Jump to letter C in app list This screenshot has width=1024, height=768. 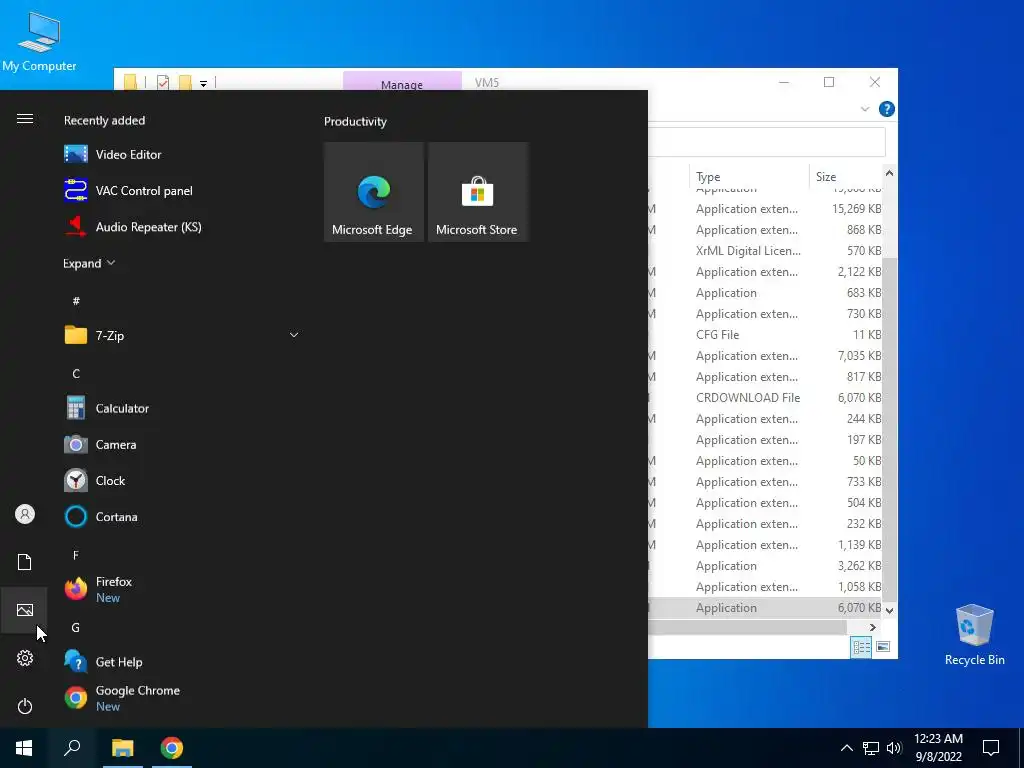[76, 374]
